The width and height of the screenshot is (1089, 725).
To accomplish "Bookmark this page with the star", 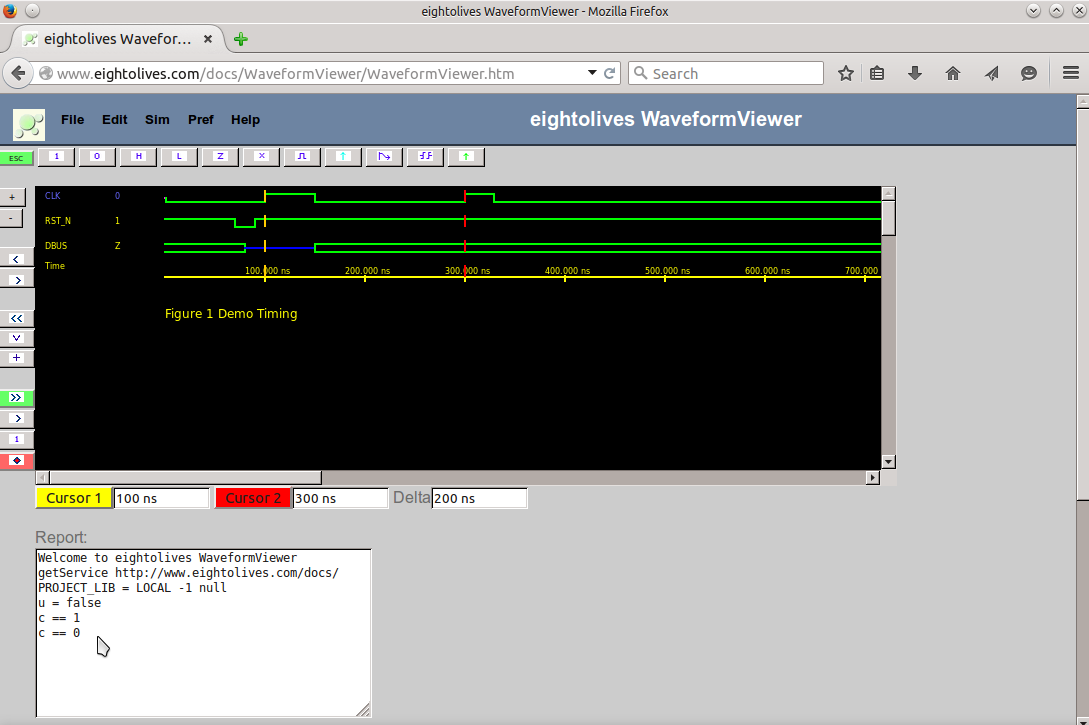I will 845,73.
